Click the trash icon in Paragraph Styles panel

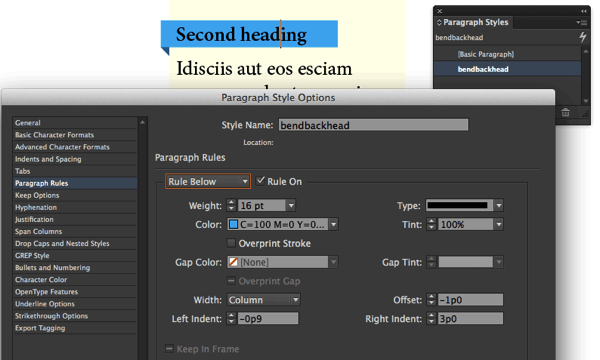(x=565, y=112)
